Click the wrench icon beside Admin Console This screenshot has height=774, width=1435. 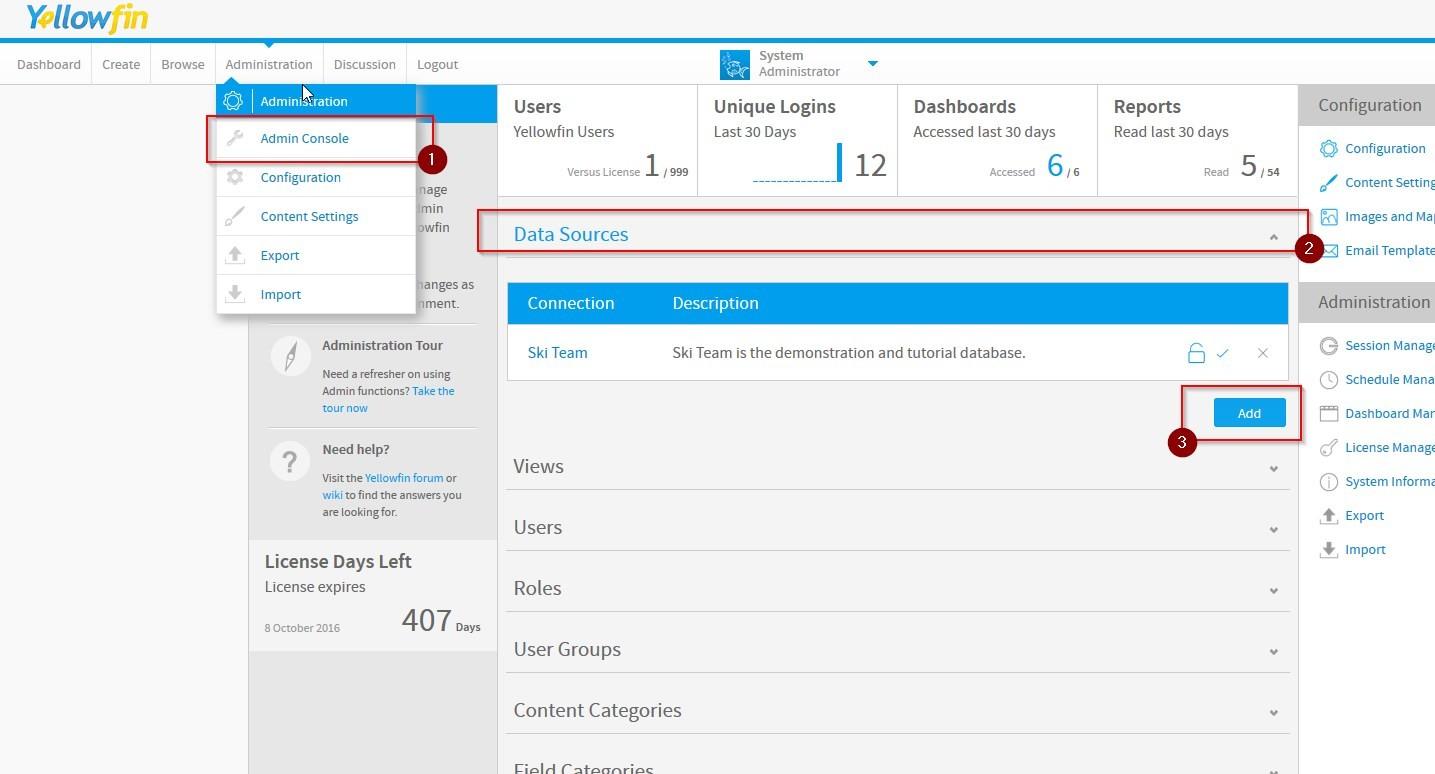235,138
